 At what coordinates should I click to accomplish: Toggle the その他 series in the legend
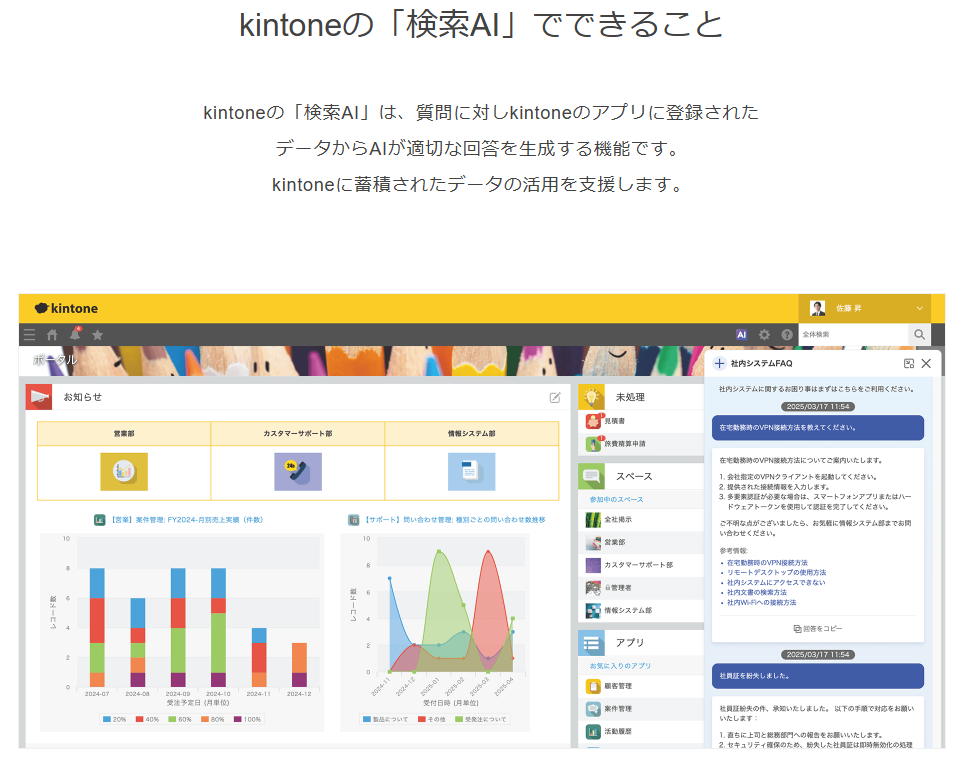click(432, 720)
